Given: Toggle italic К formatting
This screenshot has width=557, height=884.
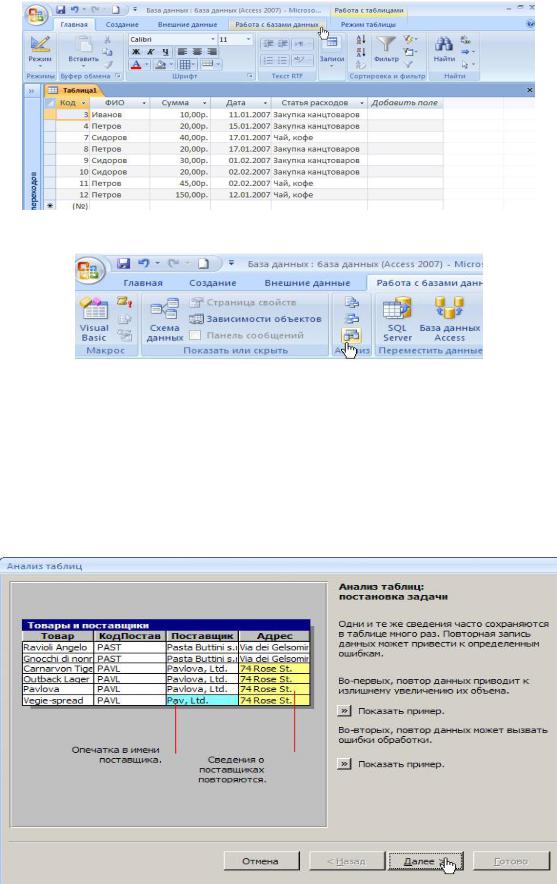Looking at the screenshot, I should click(151, 52).
